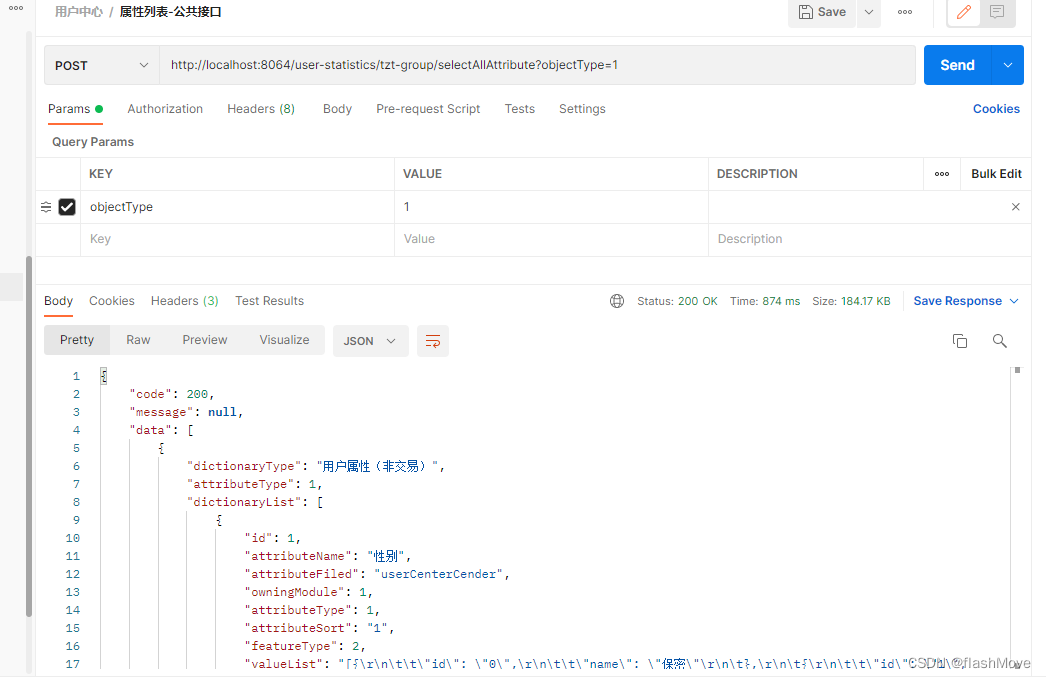The height and width of the screenshot is (678, 1046).
Task: Open the POST method dropdown
Action: pos(101,65)
